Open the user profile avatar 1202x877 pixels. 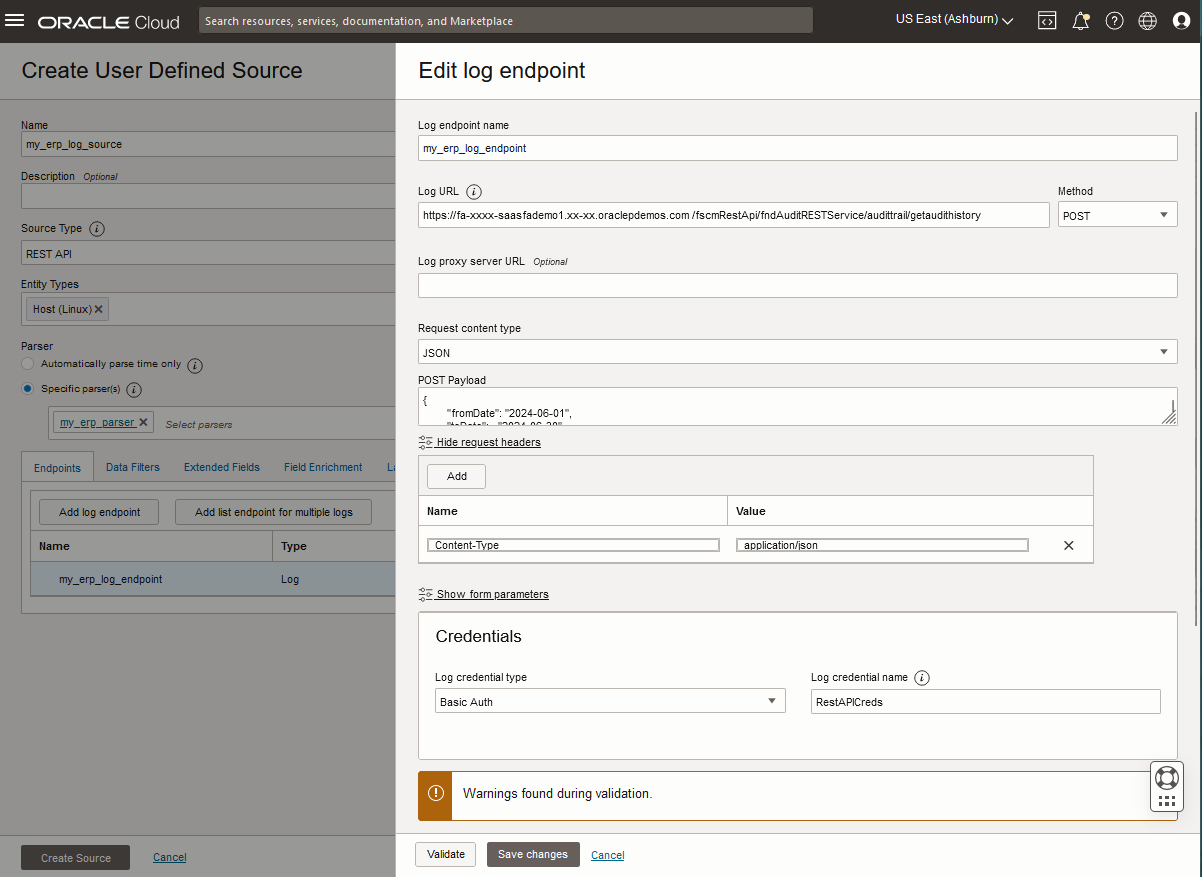[x=1181, y=21]
